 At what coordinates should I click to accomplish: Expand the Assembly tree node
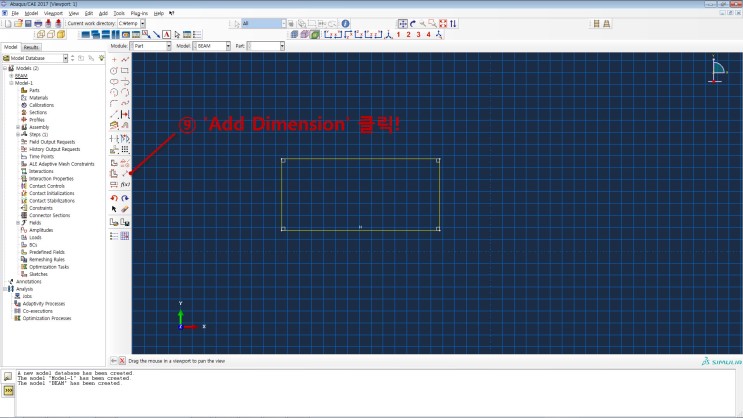(18, 127)
